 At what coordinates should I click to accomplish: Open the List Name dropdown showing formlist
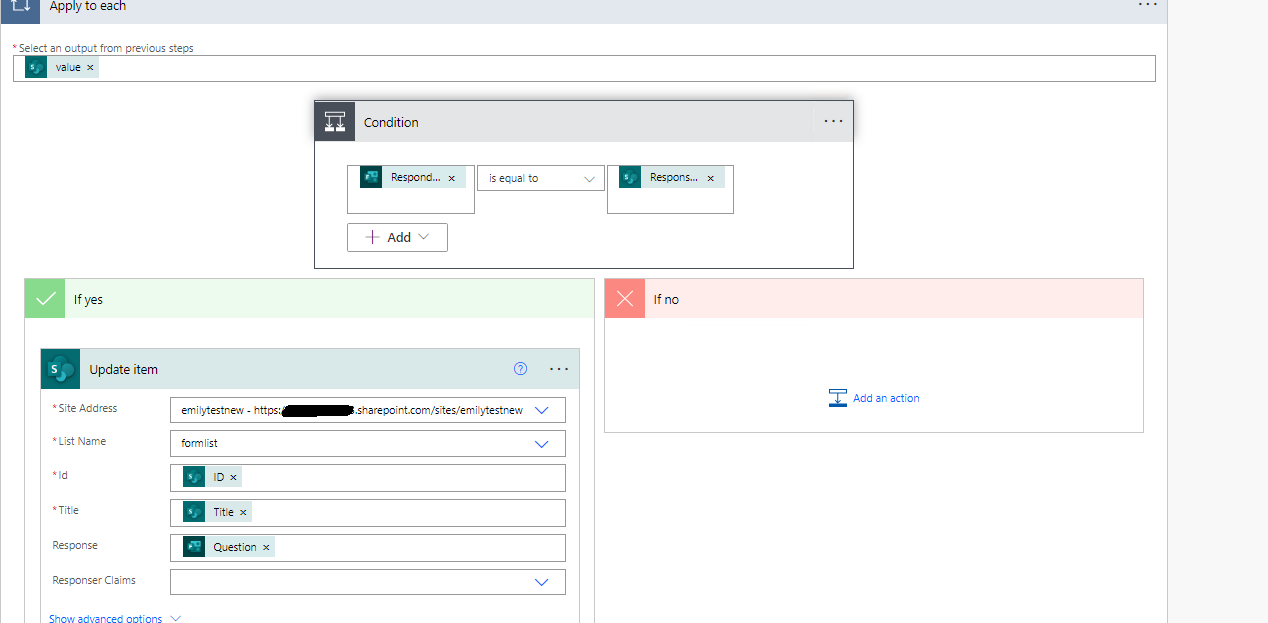pos(542,443)
